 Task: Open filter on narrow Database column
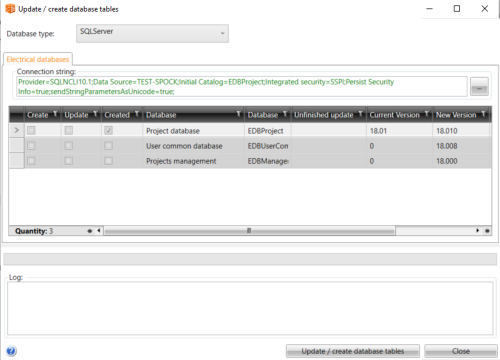click(285, 114)
